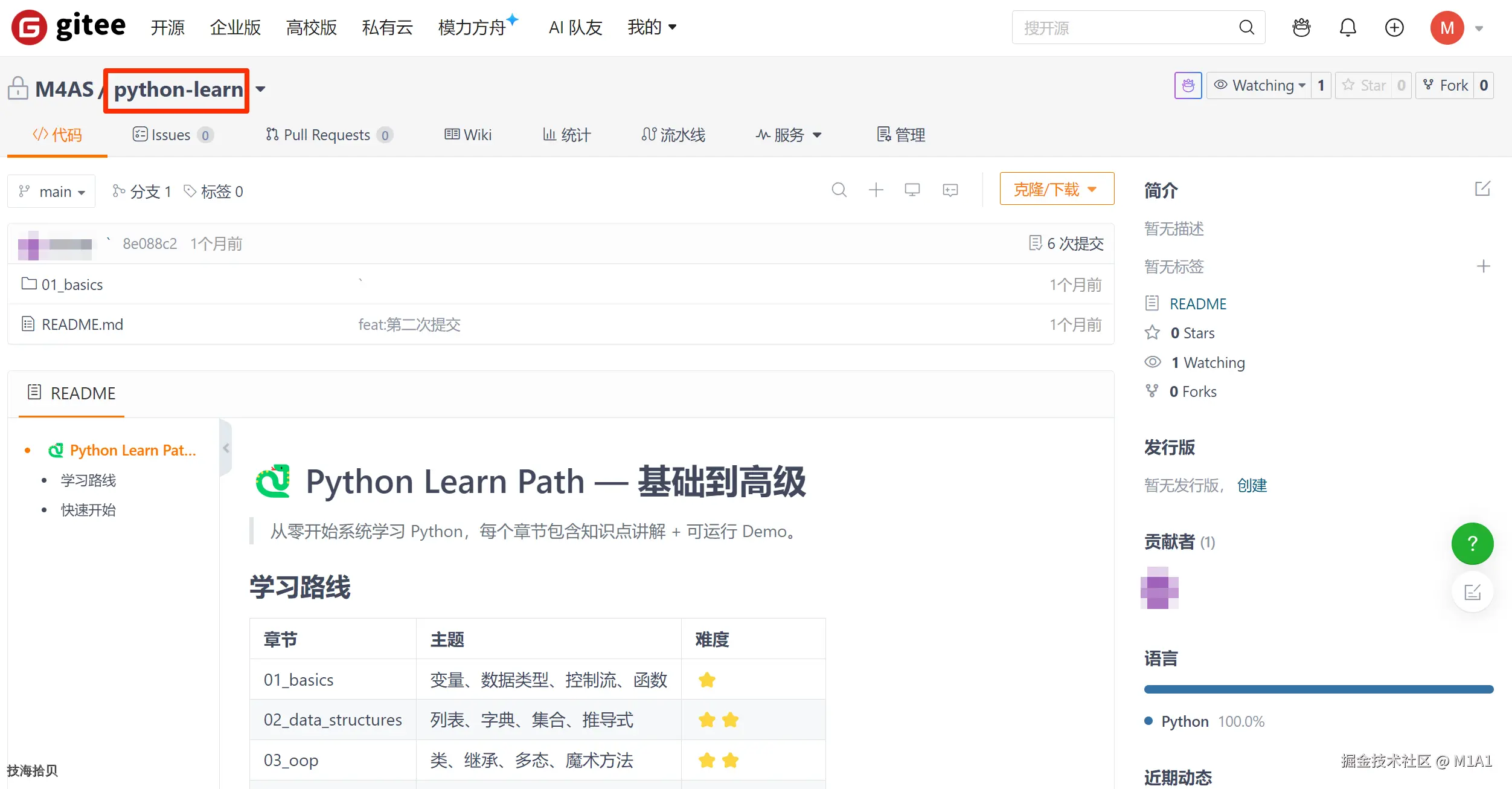
Task: Collapse the README outline sidebar handle
Action: [x=226, y=448]
